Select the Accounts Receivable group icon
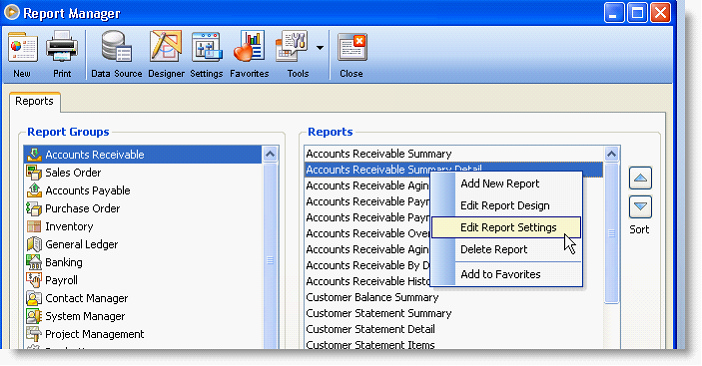Viewport: 702px width, 366px height. coord(34,155)
